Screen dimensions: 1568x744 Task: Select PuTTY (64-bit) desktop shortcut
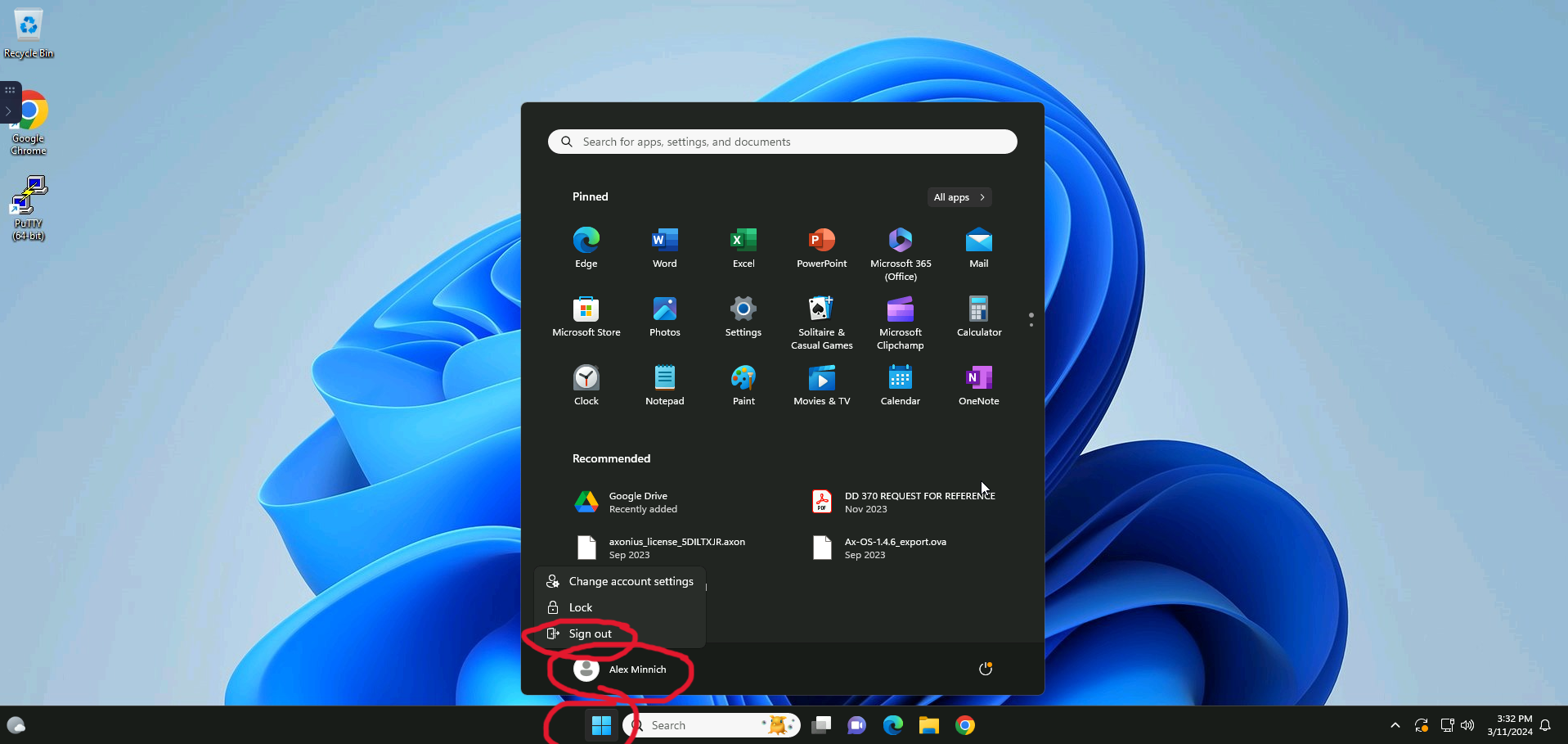coord(29,208)
